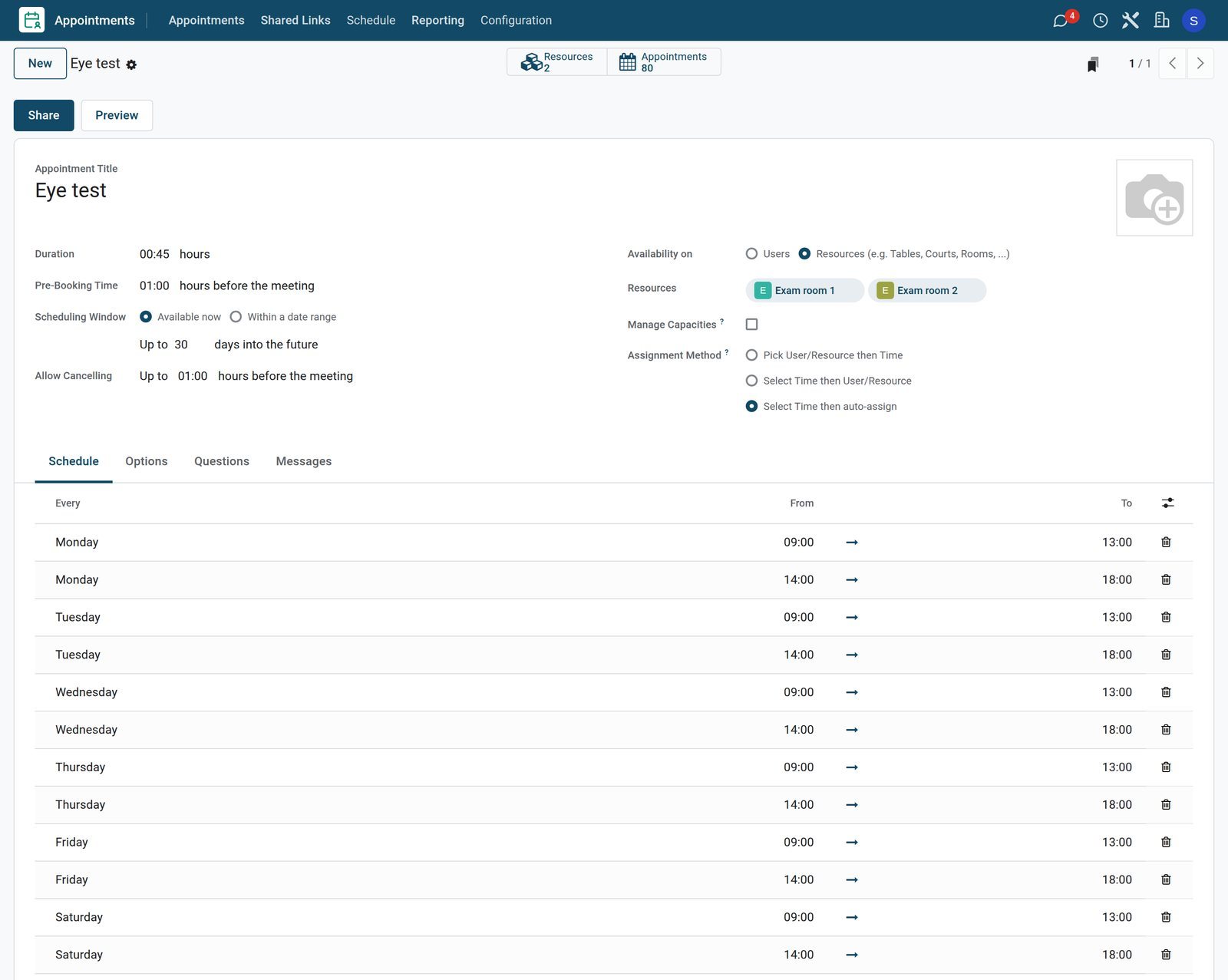This screenshot has width=1228, height=980.
Task: Open the user avatar menu S
Action: tap(1193, 21)
